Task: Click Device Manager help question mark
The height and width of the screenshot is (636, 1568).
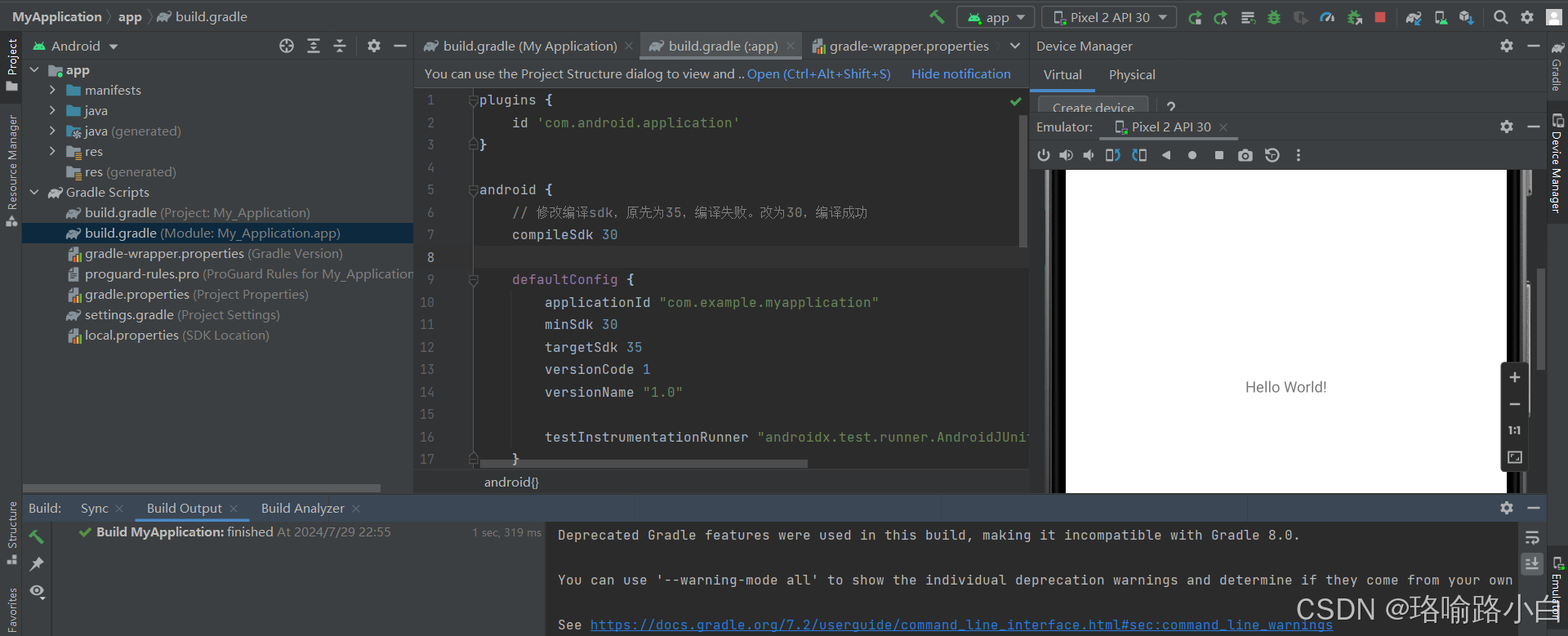Action: click(x=1171, y=107)
